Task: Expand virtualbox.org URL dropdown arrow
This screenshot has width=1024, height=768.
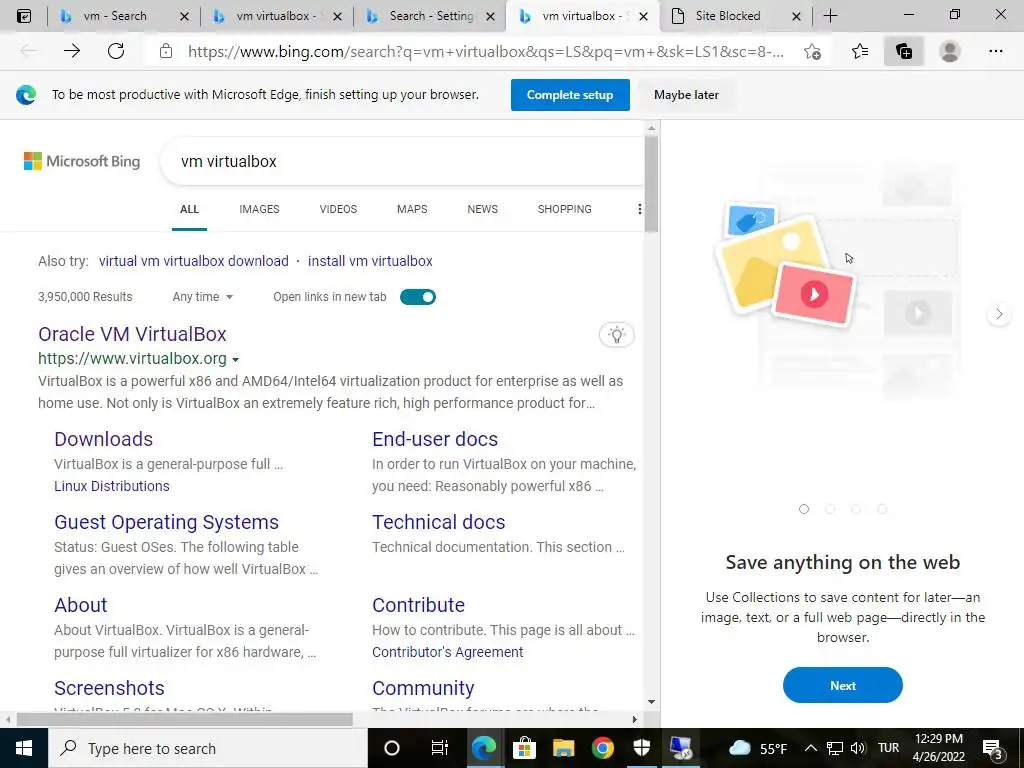Action: [x=236, y=359]
